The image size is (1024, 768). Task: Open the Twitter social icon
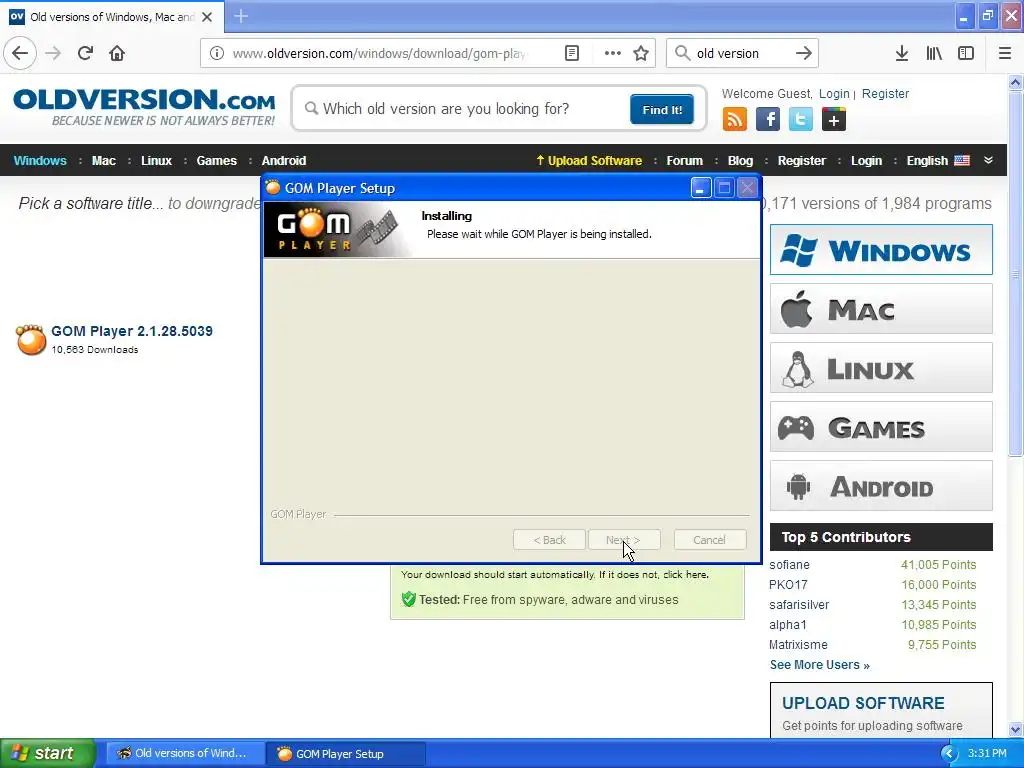click(801, 120)
